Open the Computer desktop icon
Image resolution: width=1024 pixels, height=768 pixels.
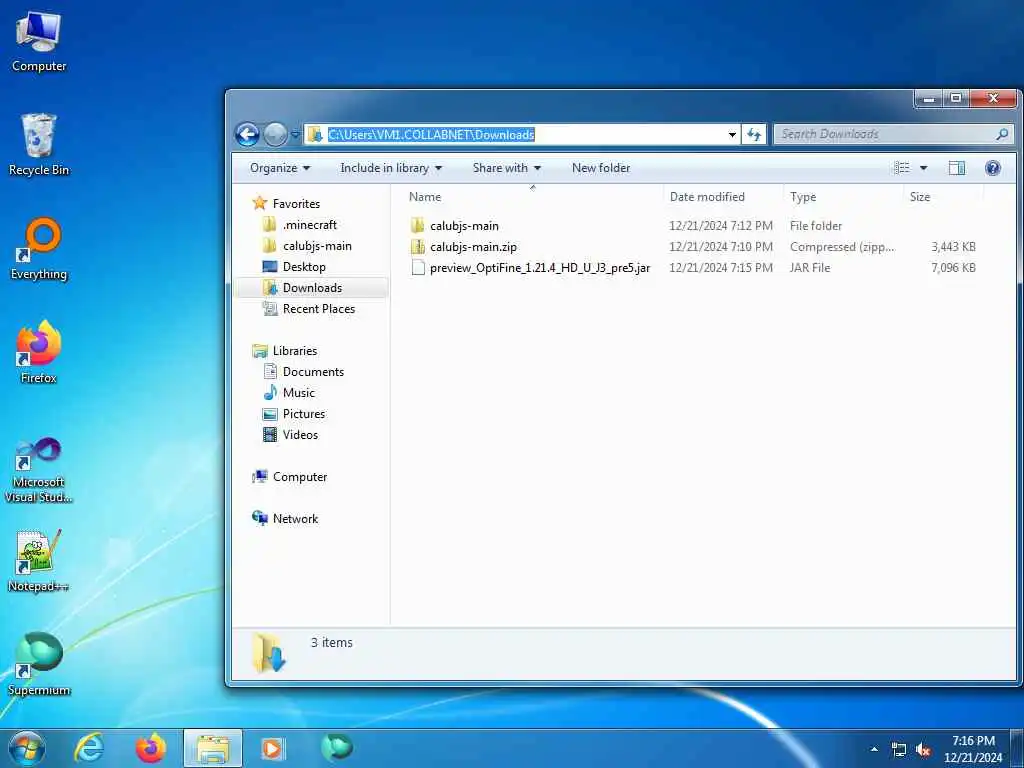39,41
